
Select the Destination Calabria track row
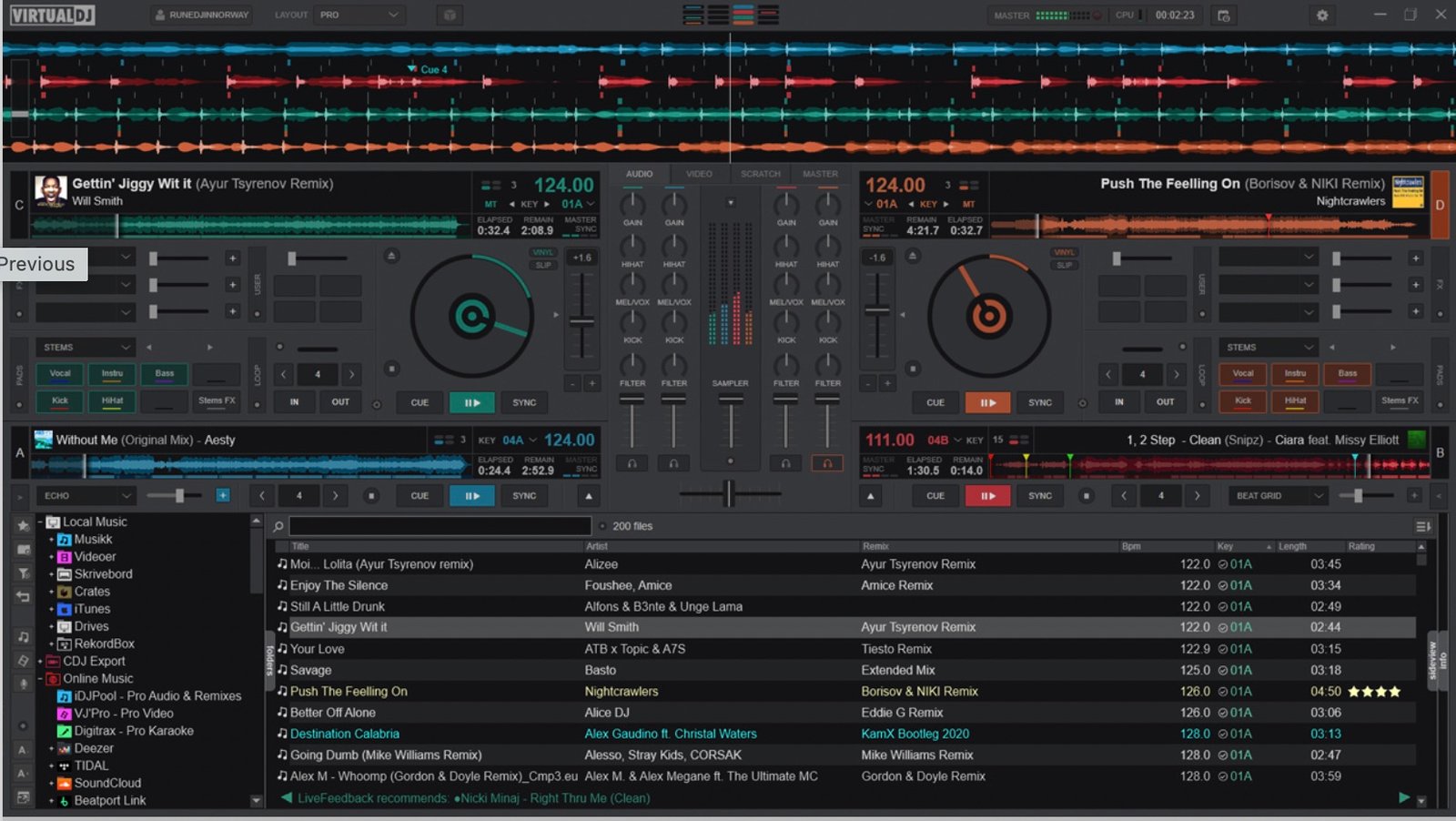click(845, 734)
